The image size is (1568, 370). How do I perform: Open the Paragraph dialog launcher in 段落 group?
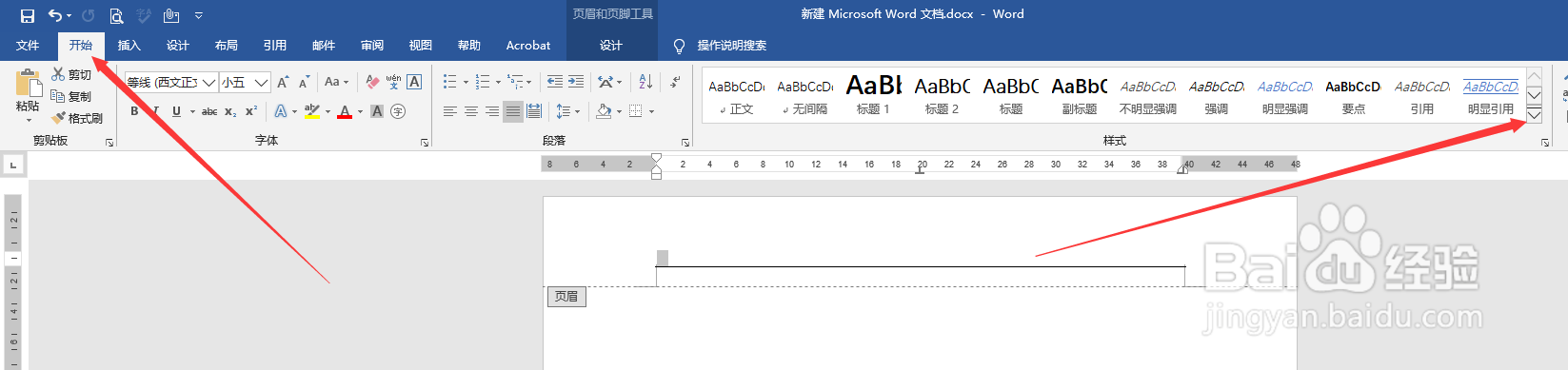pyautogui.click(x=685, y=143)
